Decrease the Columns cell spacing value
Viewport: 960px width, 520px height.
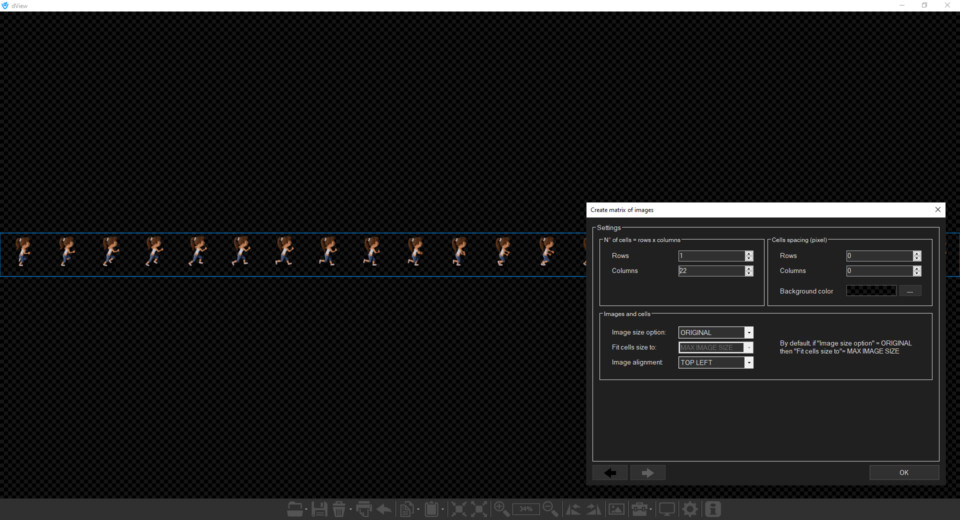click(x=917, y=273)
